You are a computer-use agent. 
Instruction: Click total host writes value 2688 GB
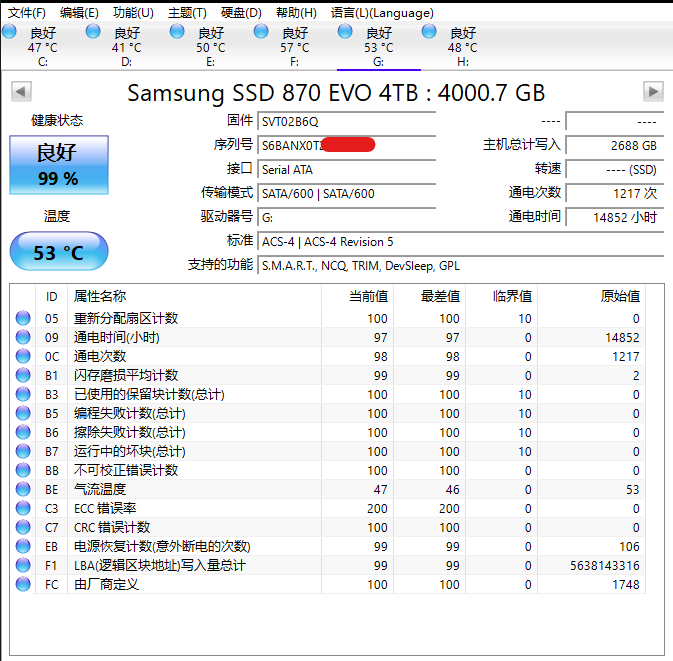click(x=615, y=146)
